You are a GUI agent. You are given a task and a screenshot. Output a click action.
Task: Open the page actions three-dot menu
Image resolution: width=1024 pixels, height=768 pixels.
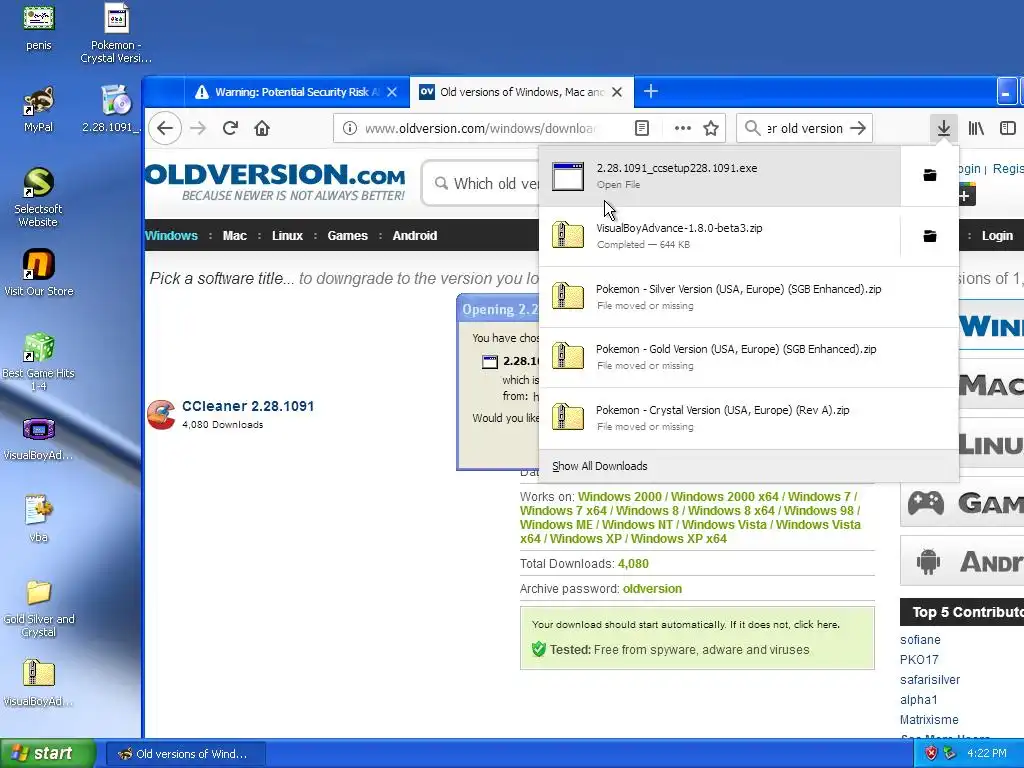coord(682,128)
